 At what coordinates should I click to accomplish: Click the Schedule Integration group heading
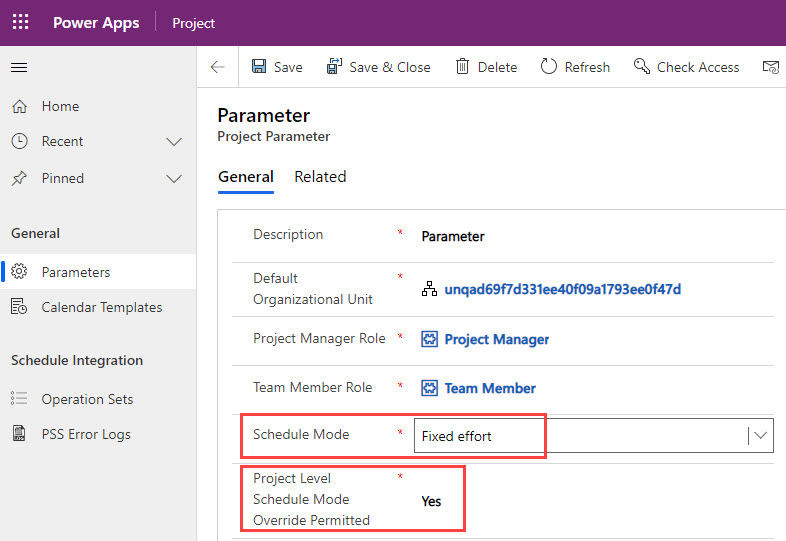click(77, 360)
